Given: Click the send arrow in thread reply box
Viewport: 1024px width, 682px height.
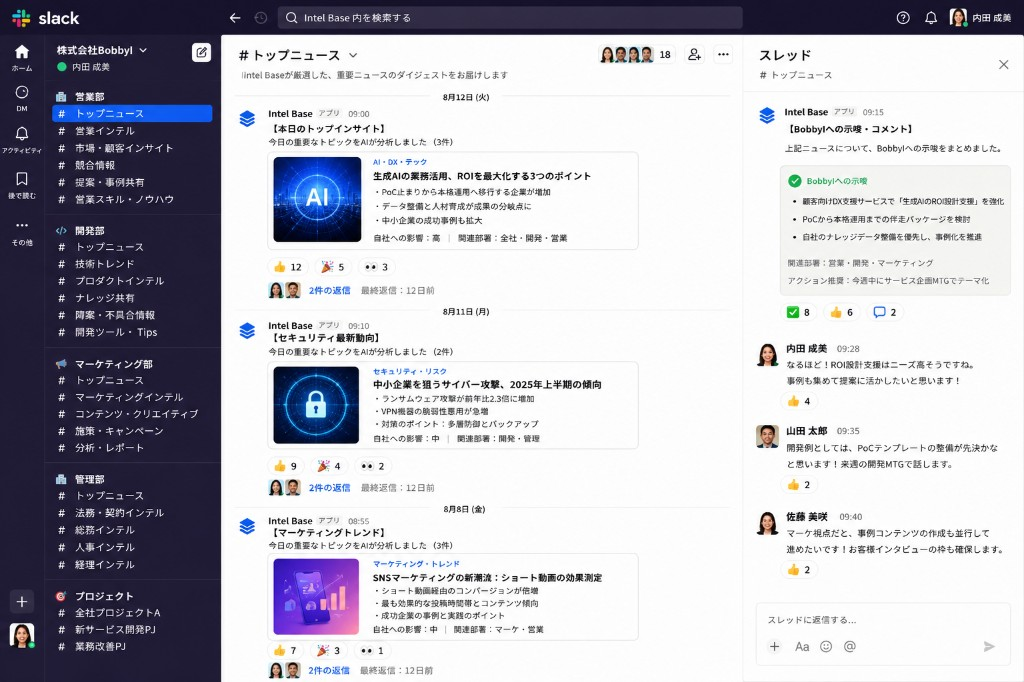Looking at the screenshot, I should click(989, 646).
